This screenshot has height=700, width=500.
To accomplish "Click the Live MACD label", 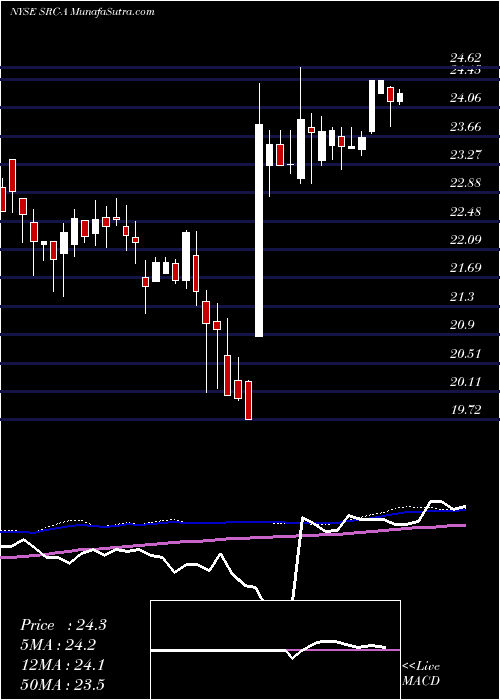I will pos(421,673).
